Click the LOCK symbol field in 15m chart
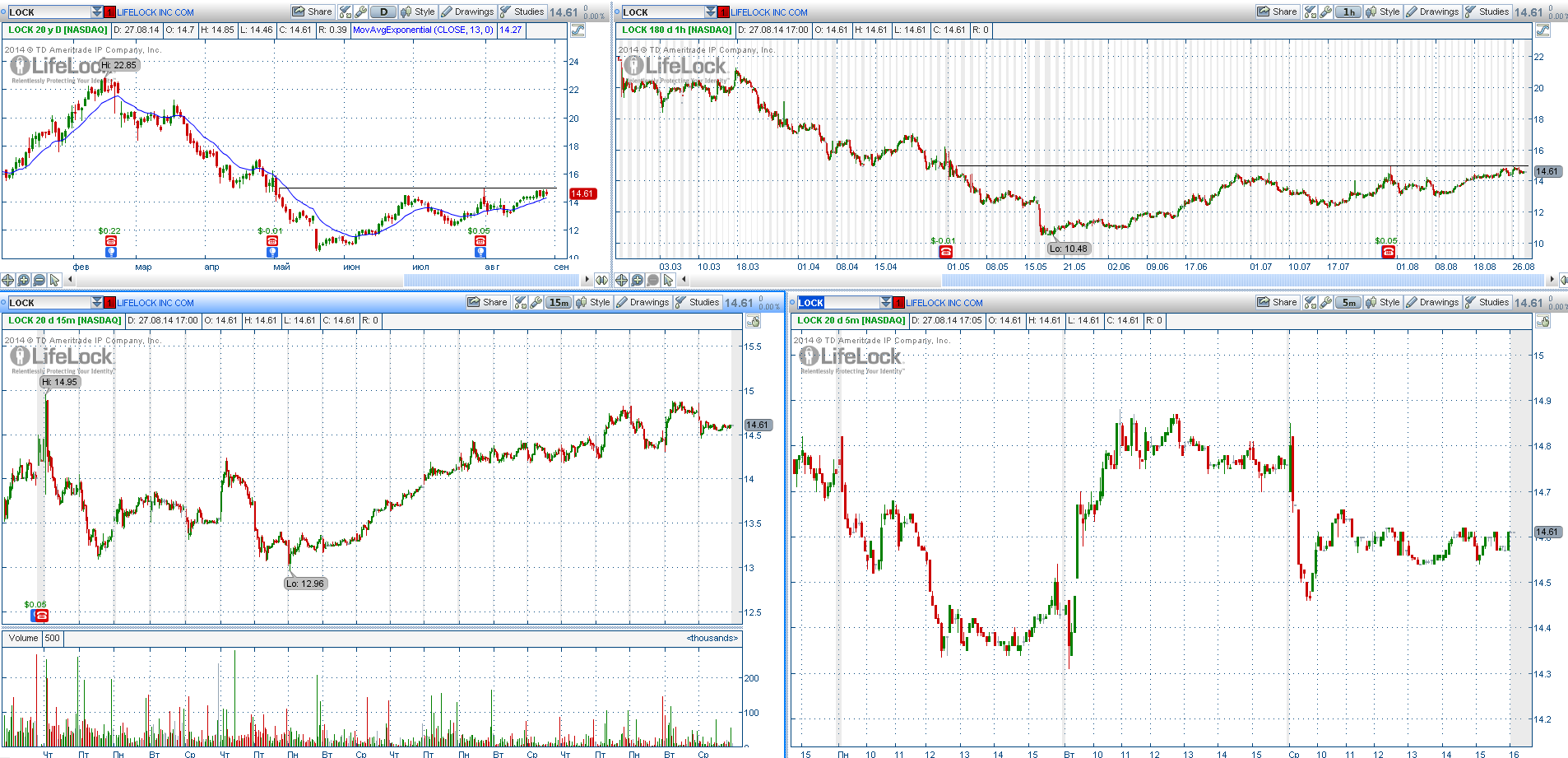 click(49, 302)
